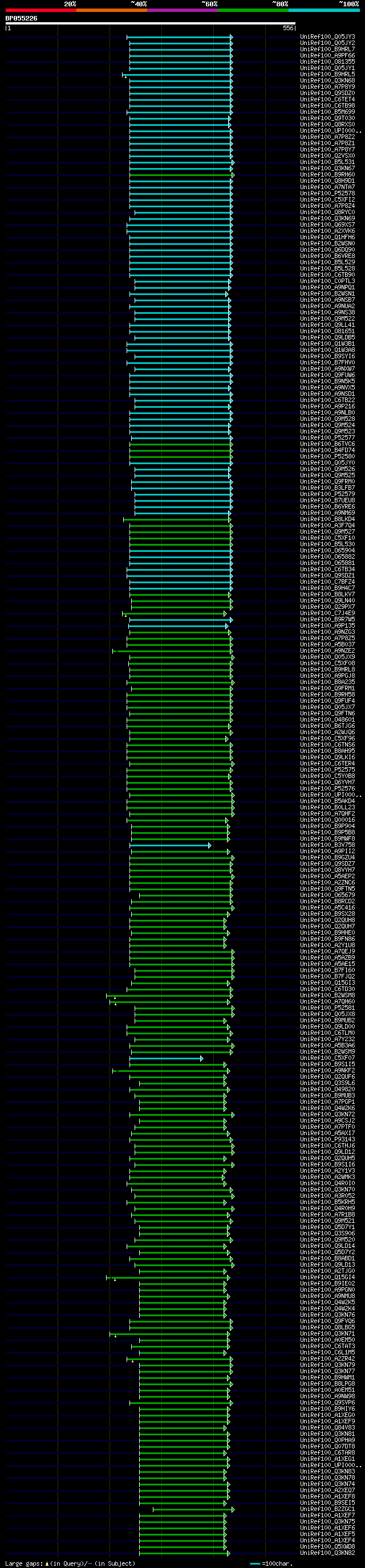Select the cyan ~100% identity legend segment
Image resolution: width=365 pixels, height=1568 pixels.
click(x=323, y=10)
